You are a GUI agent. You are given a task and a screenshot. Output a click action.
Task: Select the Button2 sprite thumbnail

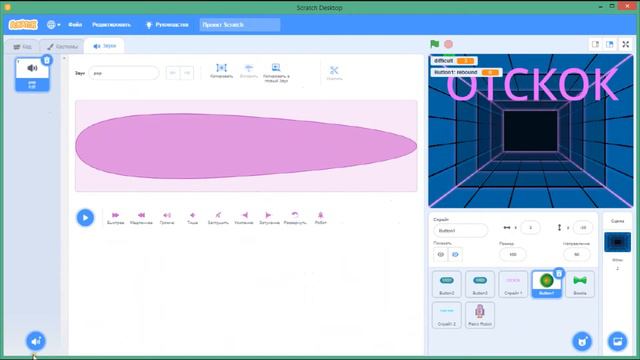tap(447, 284)
